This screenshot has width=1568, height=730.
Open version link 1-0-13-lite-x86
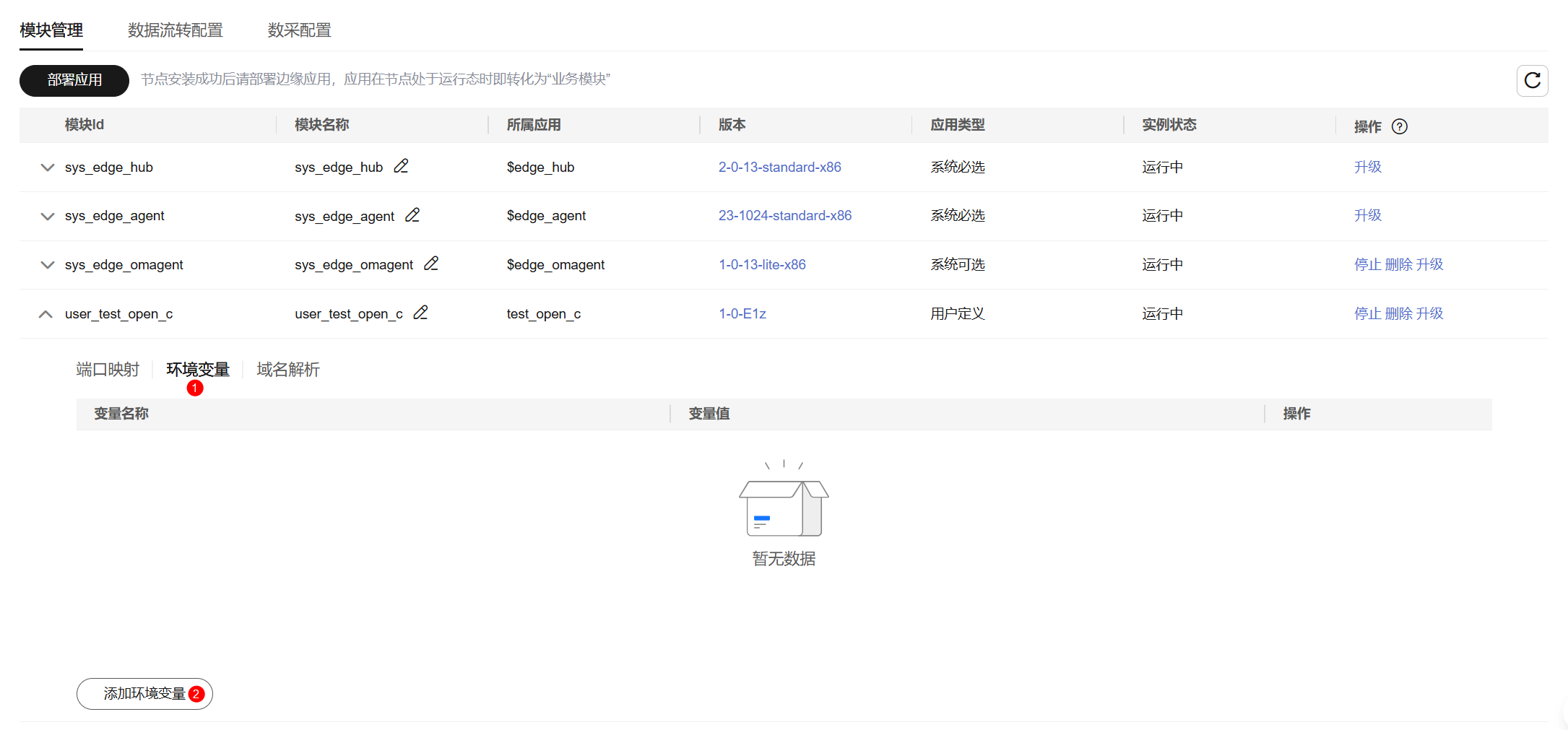pos(762,264)
